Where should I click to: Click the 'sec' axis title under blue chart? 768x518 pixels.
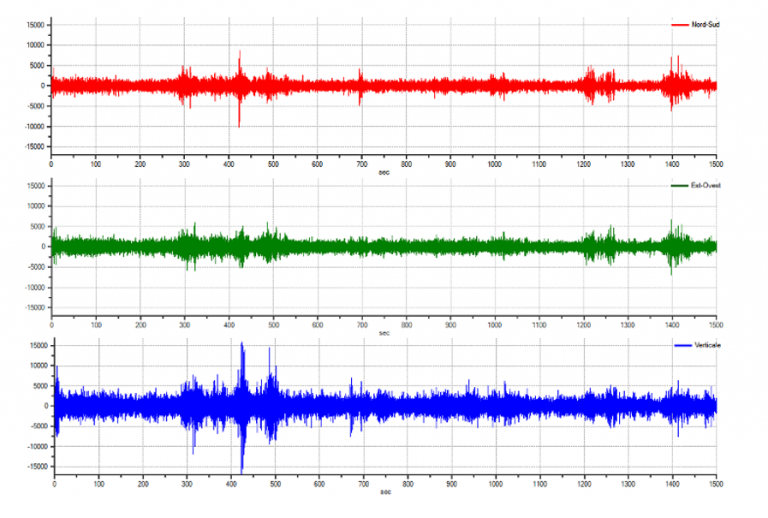coord(384,492)
